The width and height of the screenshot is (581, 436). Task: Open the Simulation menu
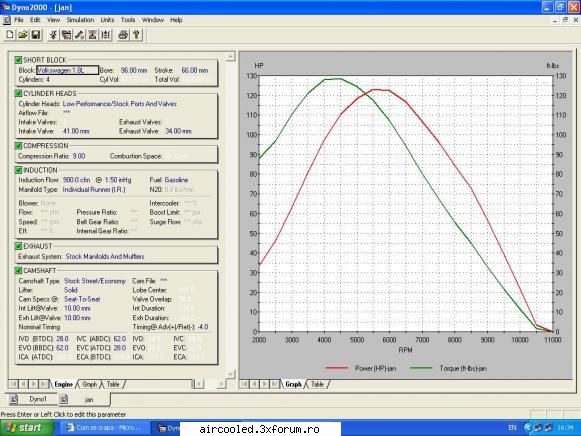click(x=80, y=20)
